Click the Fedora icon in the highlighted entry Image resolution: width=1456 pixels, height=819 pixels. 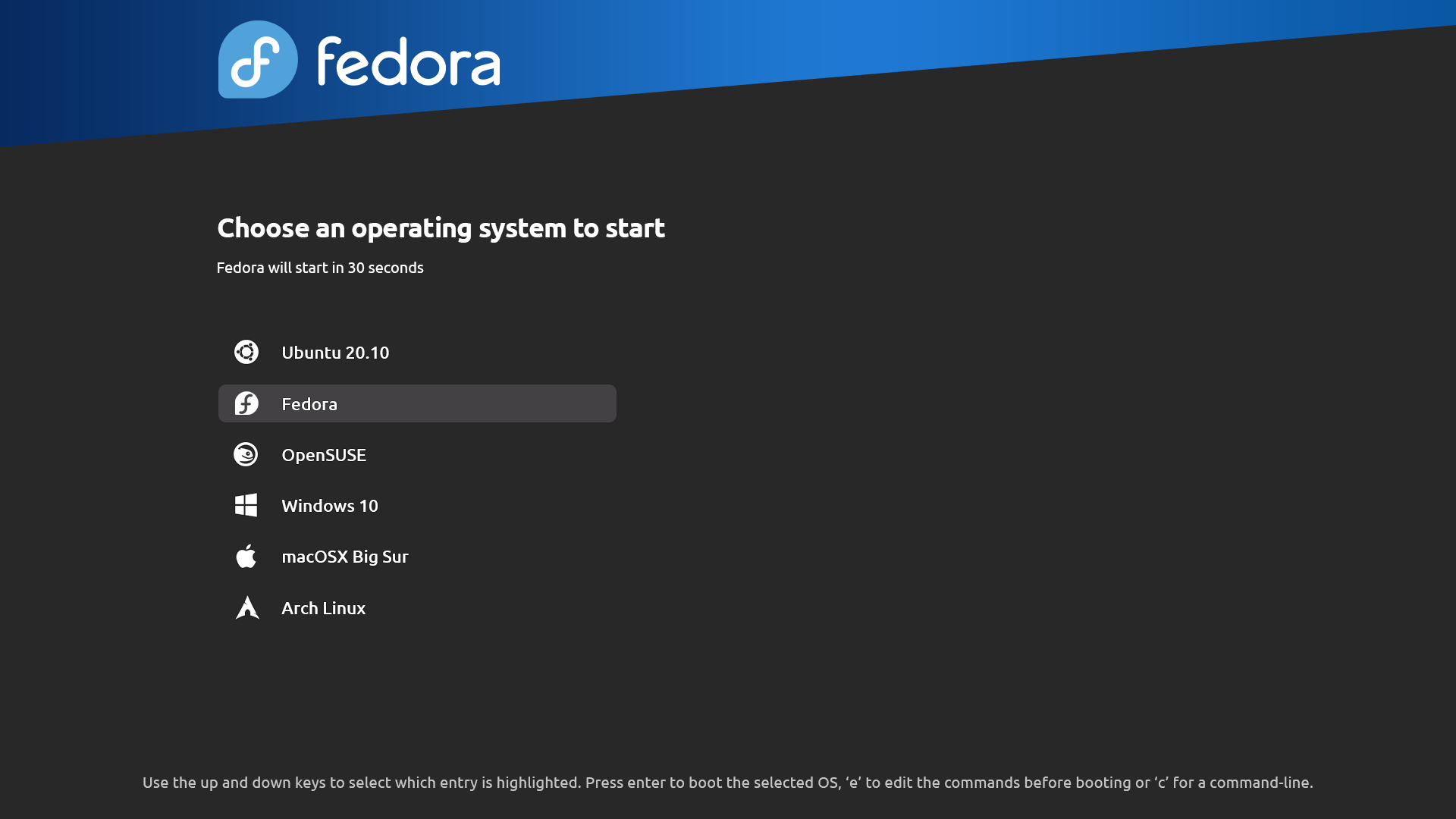(x=246, y=403)
